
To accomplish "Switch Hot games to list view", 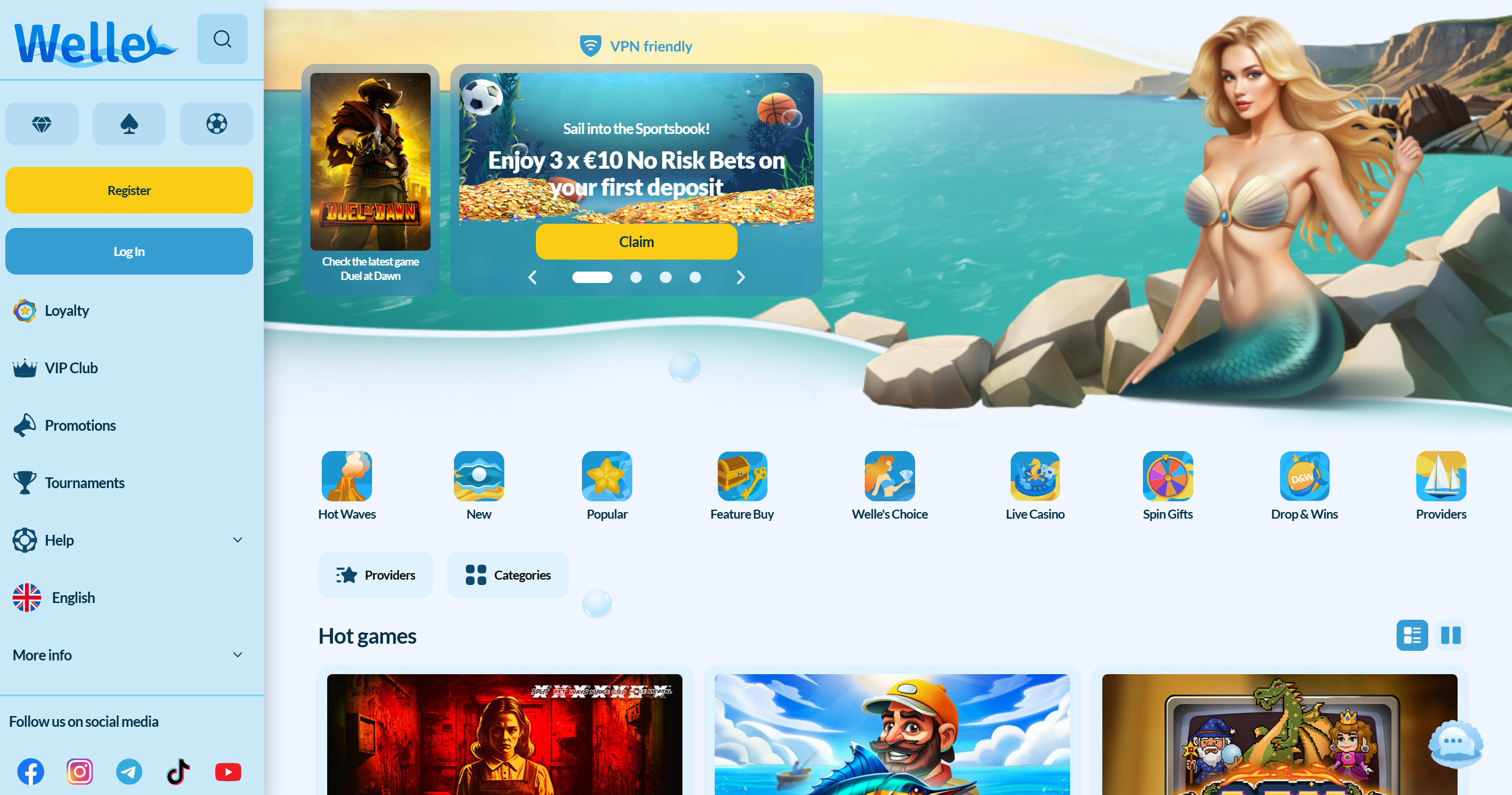I will pyautogui.click(x=1412, y=635).
